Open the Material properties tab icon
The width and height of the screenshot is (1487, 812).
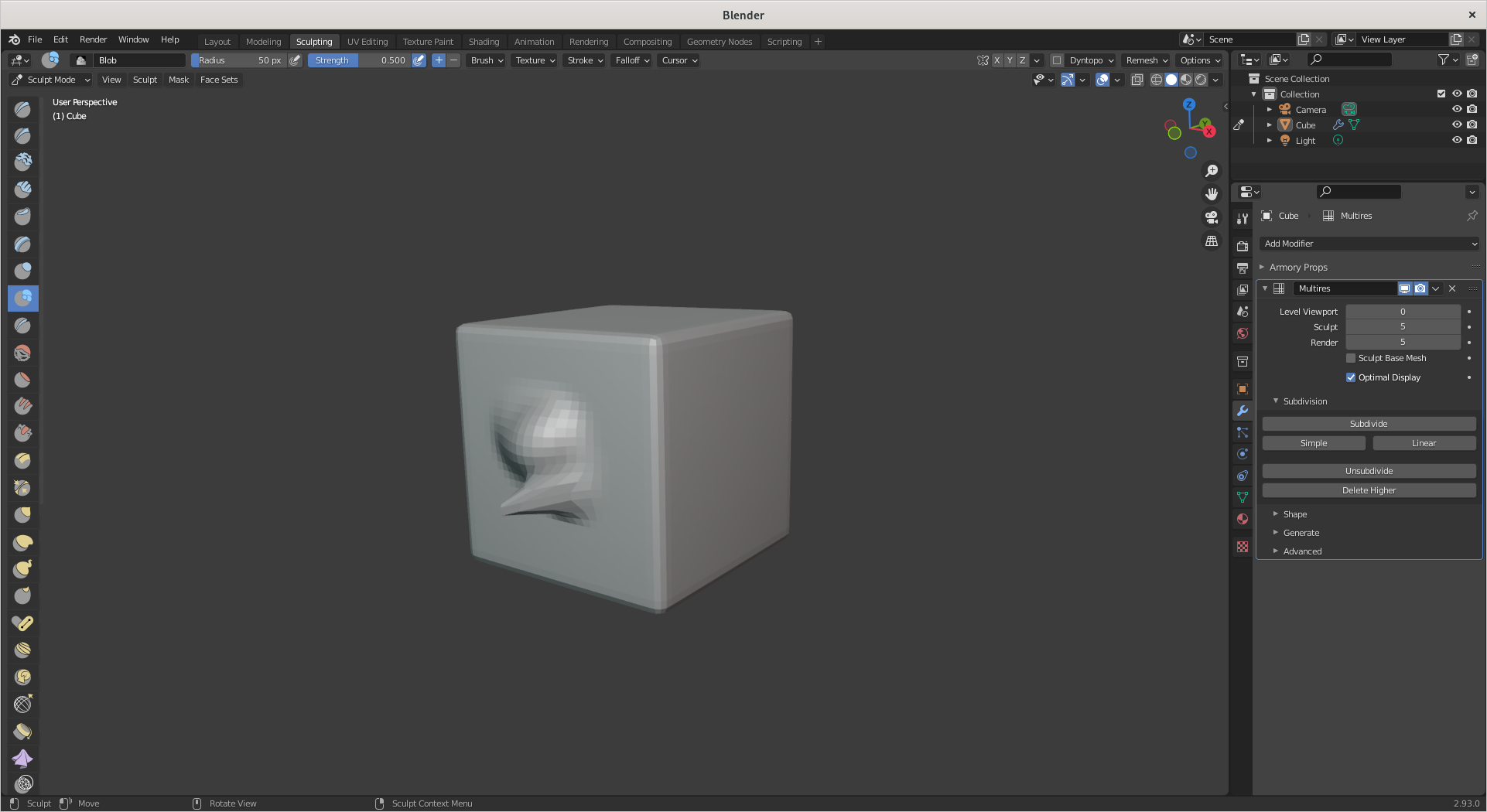tap(1243, 519)
